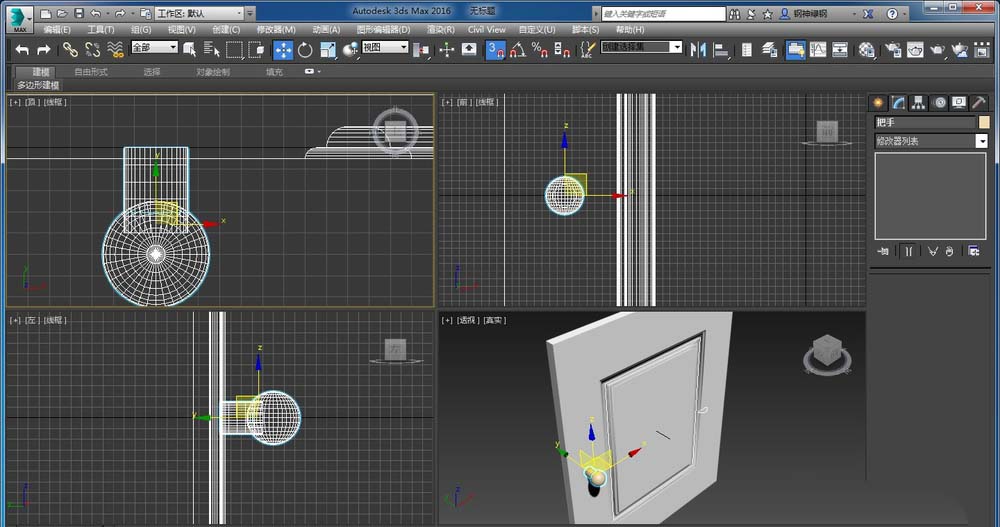Toggle Angle Snap in main toolbar

pyautogui.click(x=517, y=50)
